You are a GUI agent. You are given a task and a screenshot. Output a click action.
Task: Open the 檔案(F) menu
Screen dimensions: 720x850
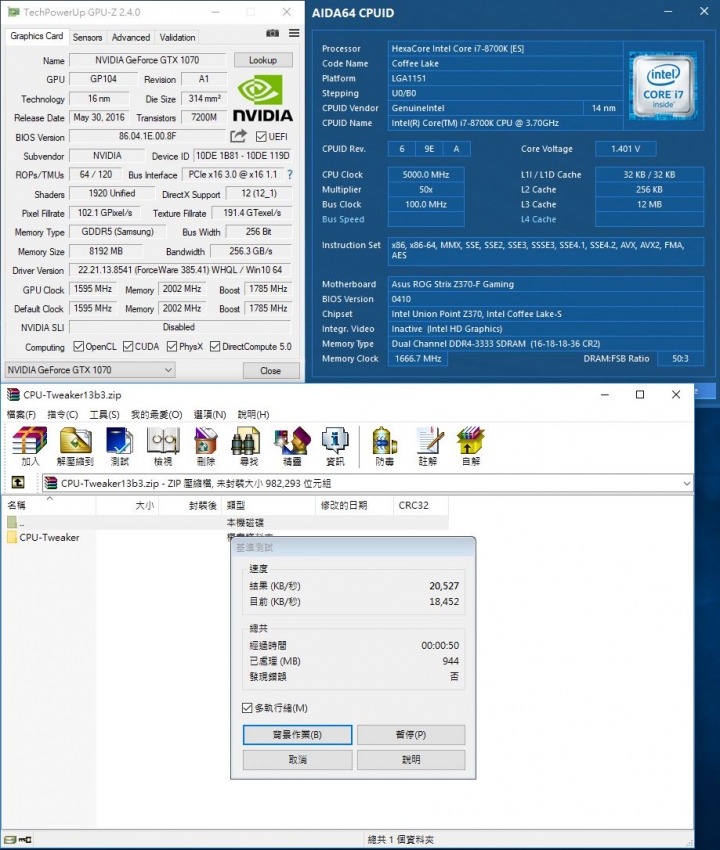[21, 415]
